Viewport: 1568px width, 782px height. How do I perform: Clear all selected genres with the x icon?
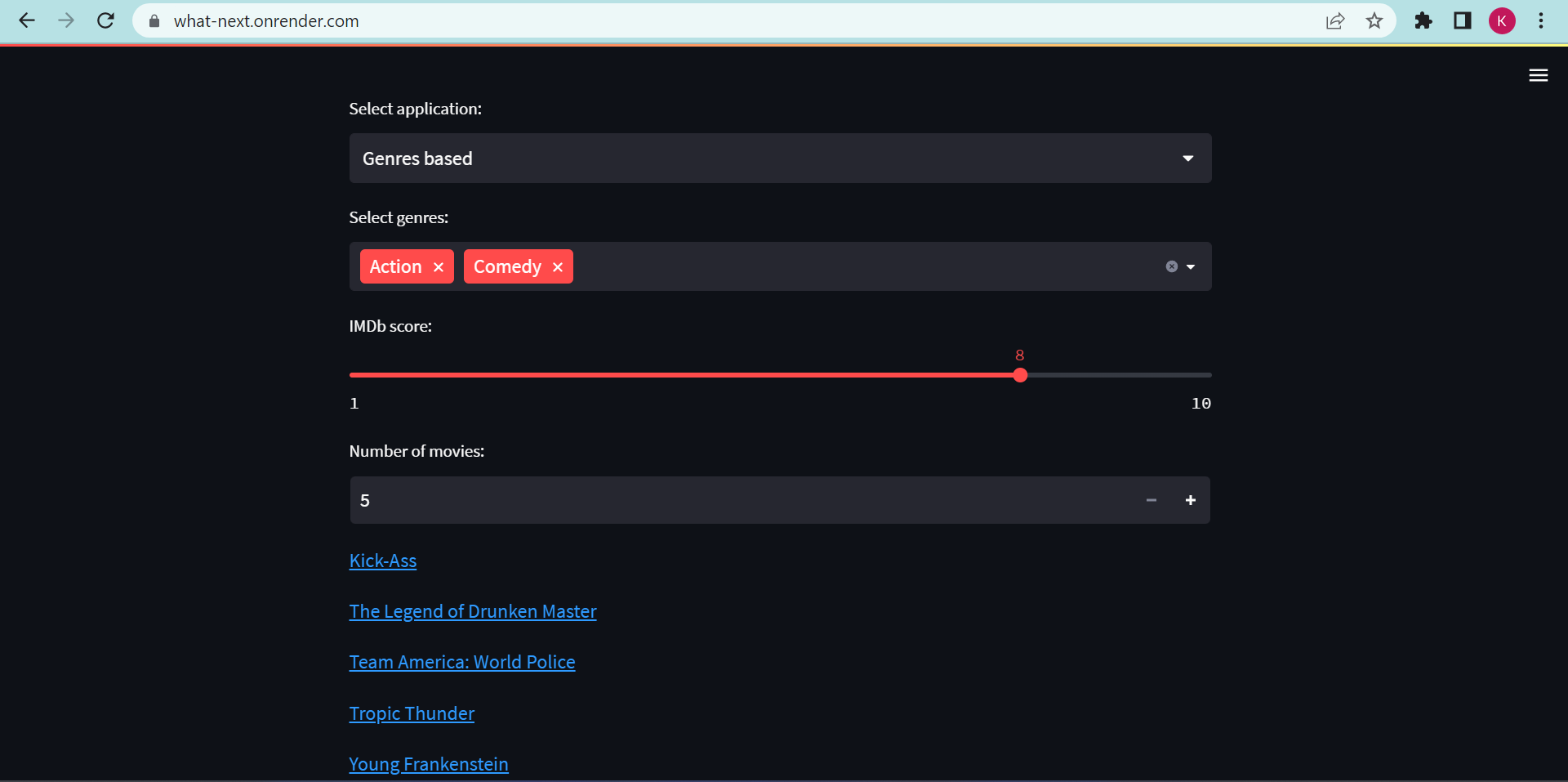click(1172, 266)
